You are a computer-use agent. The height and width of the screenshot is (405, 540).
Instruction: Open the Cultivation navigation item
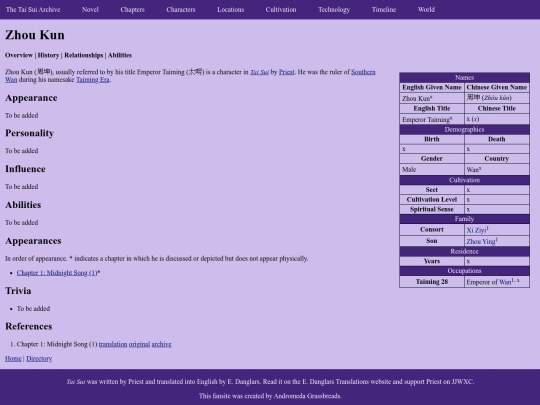(281, 10)
